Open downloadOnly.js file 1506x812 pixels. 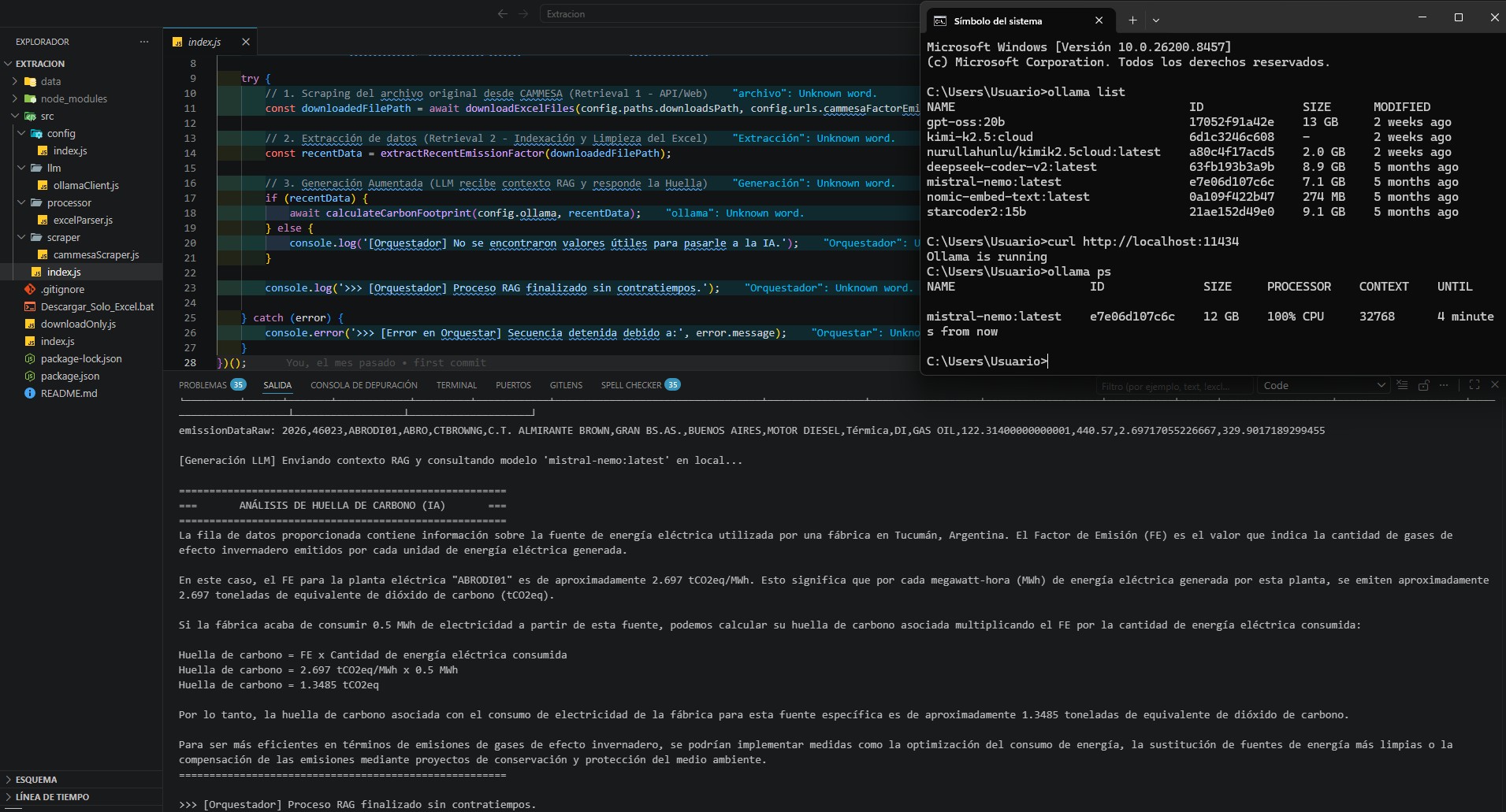coord(78,324)
